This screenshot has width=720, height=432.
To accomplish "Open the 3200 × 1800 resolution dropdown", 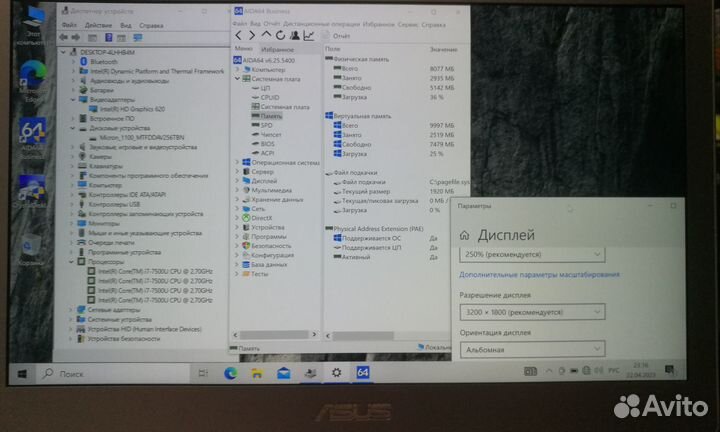I will pos(532,312).
